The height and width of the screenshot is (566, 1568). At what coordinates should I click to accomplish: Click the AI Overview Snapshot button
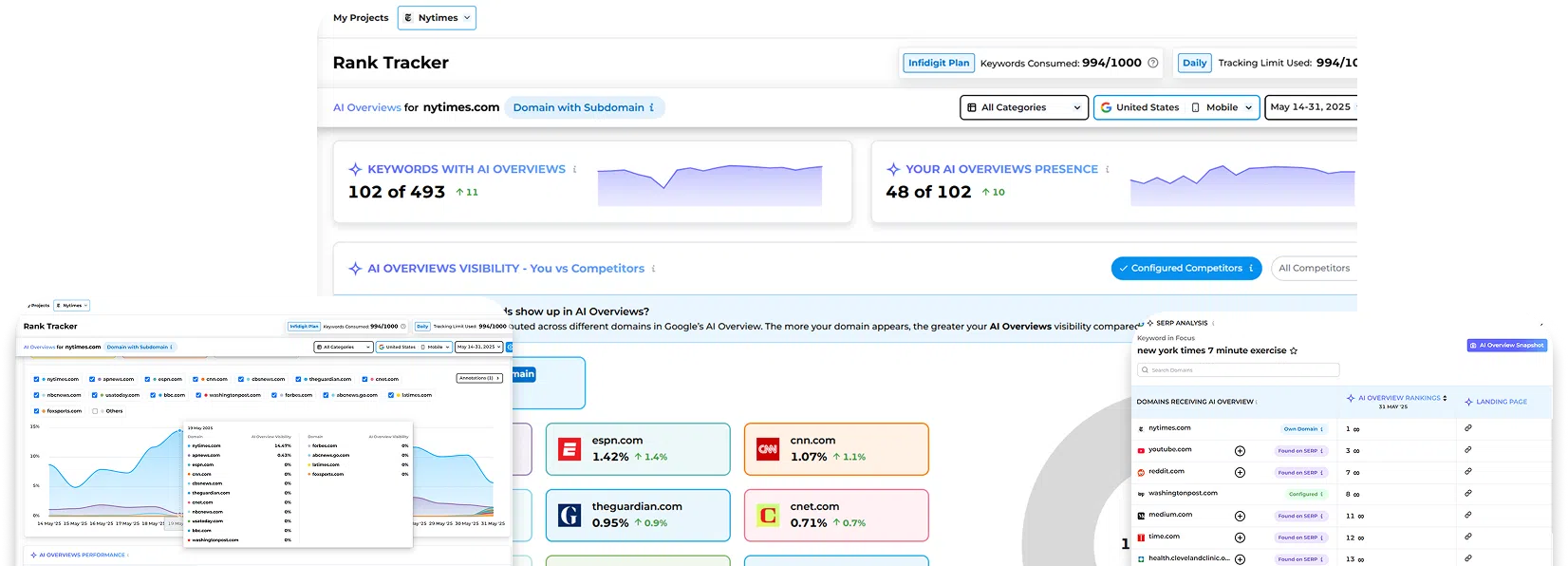(x=1507, y=346)
